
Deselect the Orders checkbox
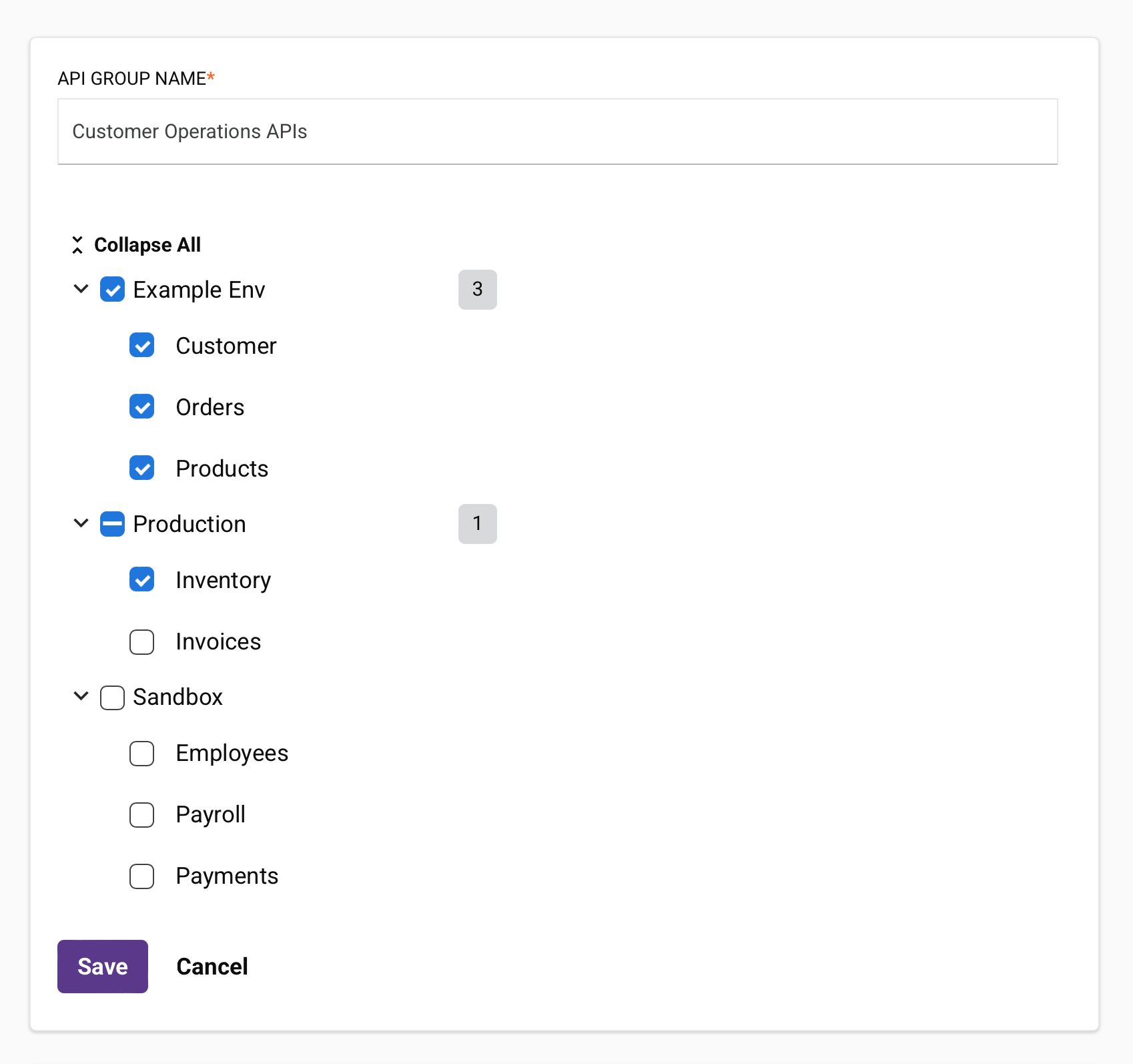click(x=141, y=407)
